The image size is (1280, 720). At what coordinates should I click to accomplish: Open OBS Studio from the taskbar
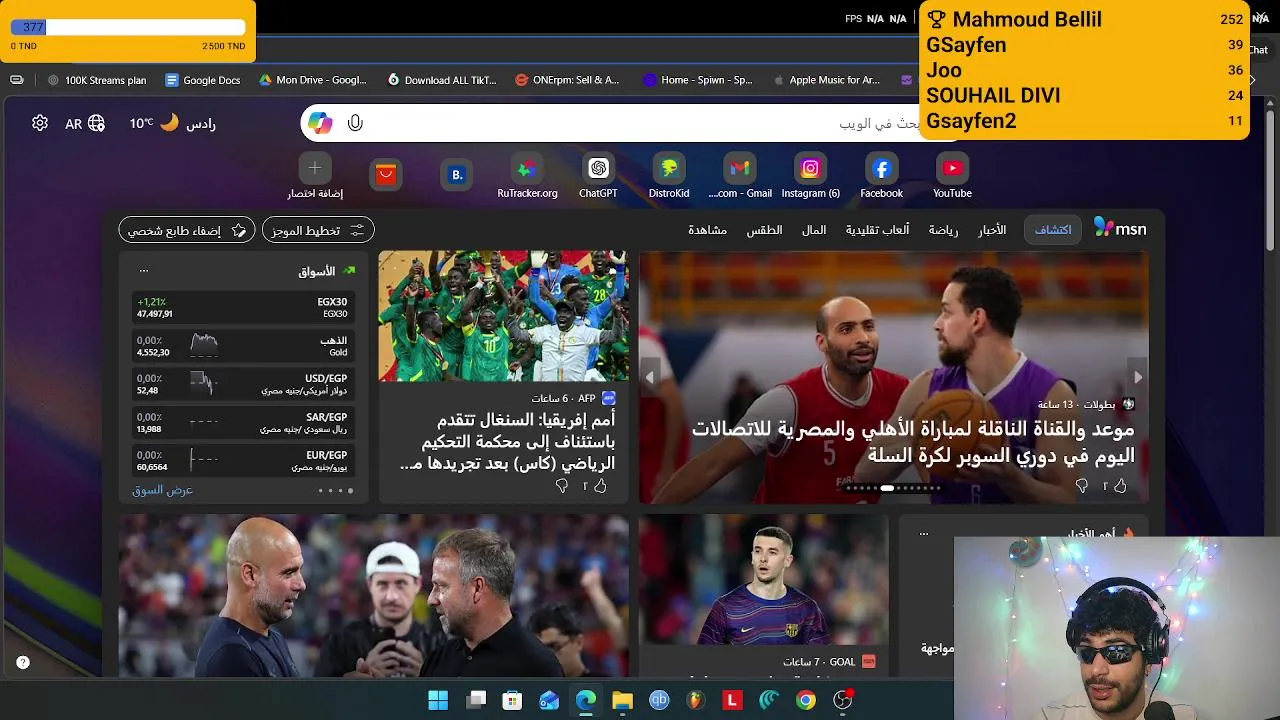(x=843, y=700)
